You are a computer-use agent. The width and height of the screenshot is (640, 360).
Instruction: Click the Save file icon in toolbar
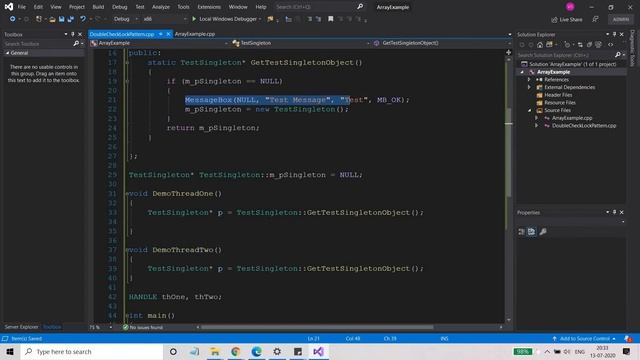(x=62, y=19)
